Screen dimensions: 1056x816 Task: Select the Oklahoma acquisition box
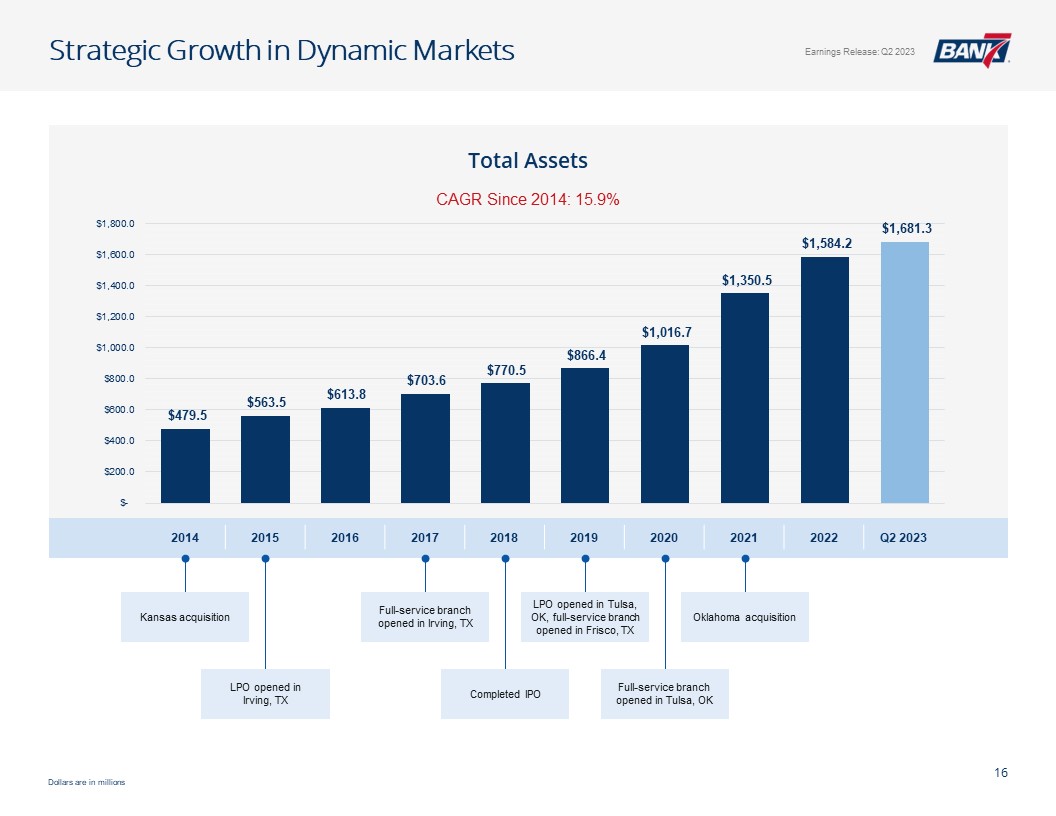point(744,617)
